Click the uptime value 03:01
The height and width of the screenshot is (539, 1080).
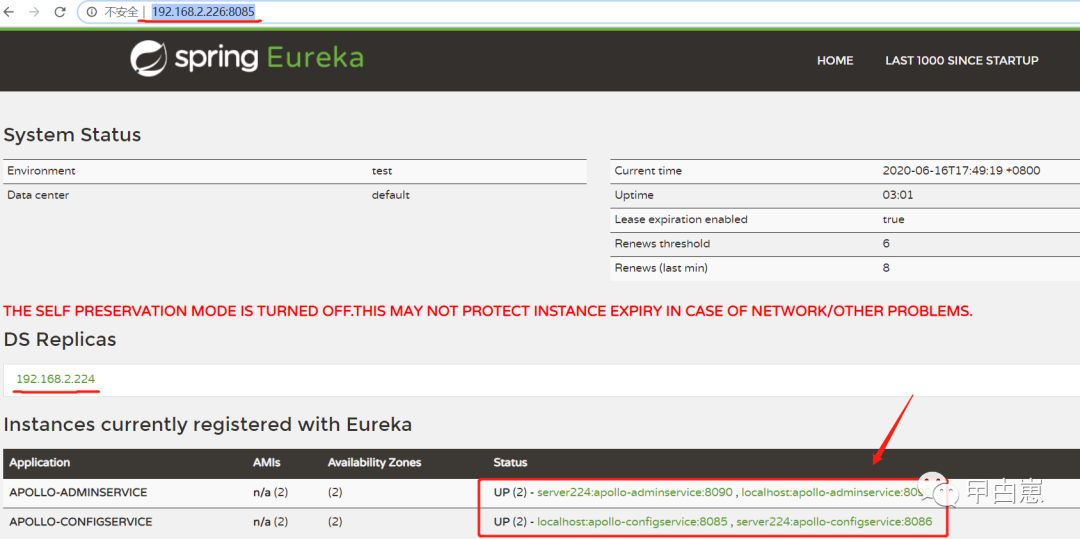tap(897, 195)
